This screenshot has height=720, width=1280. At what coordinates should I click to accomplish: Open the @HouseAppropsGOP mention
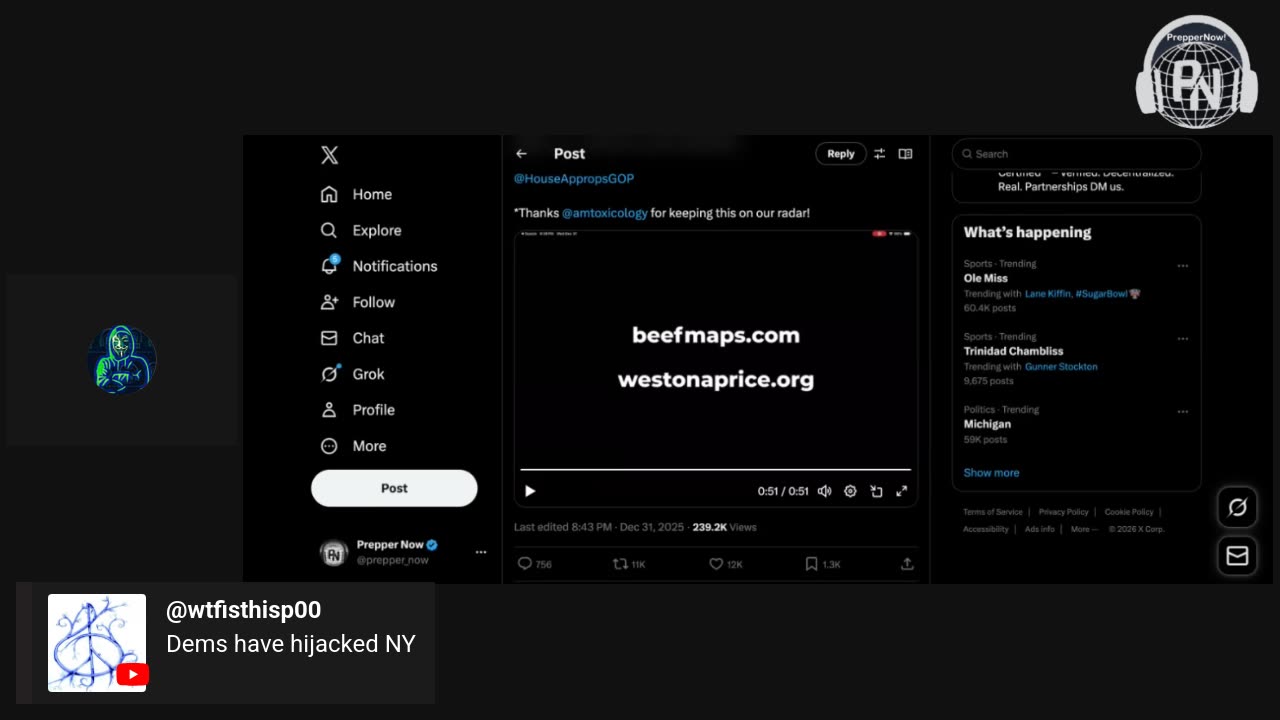[574, 179]
